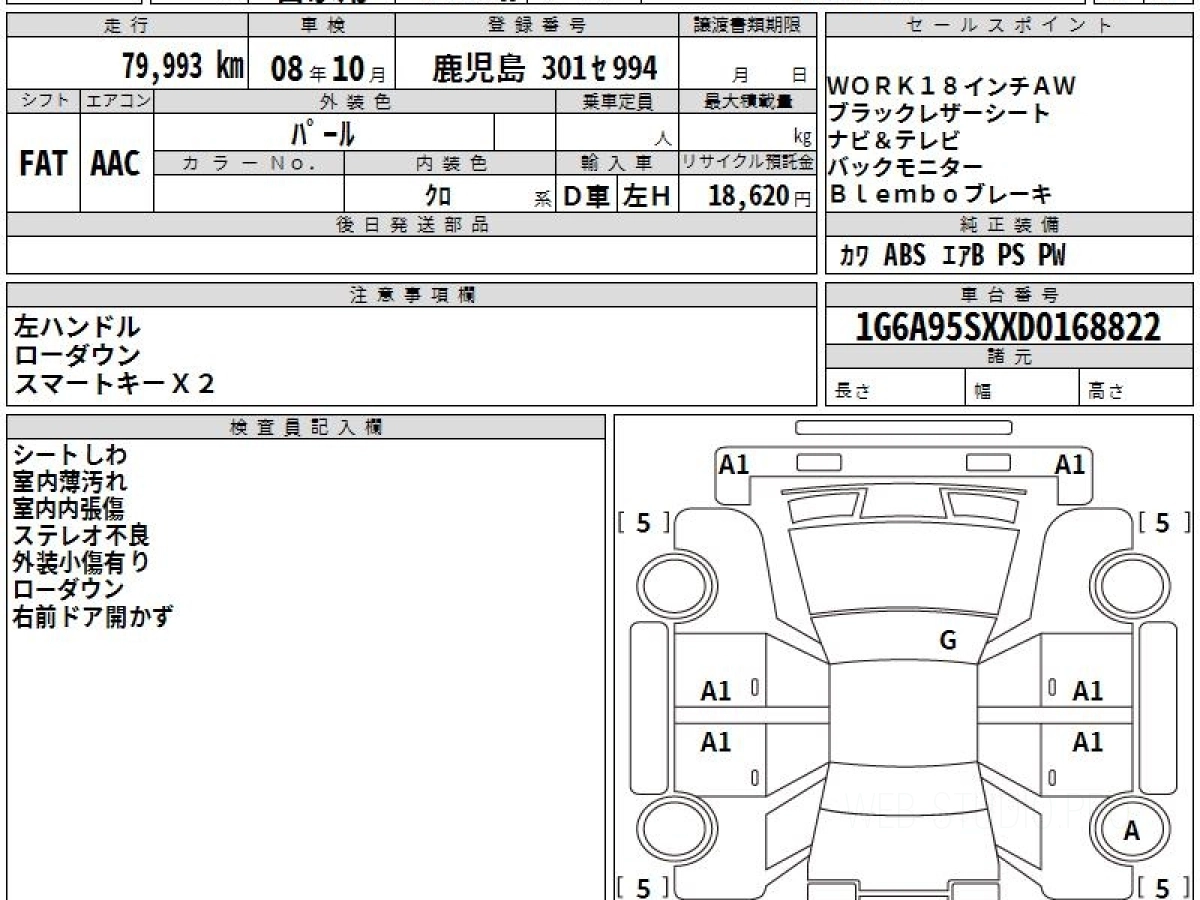The height and width of the screenshot is (900, 1200).
Task: Click the 内装色 header
Action: pyautogui.click(x=450, y=163)
